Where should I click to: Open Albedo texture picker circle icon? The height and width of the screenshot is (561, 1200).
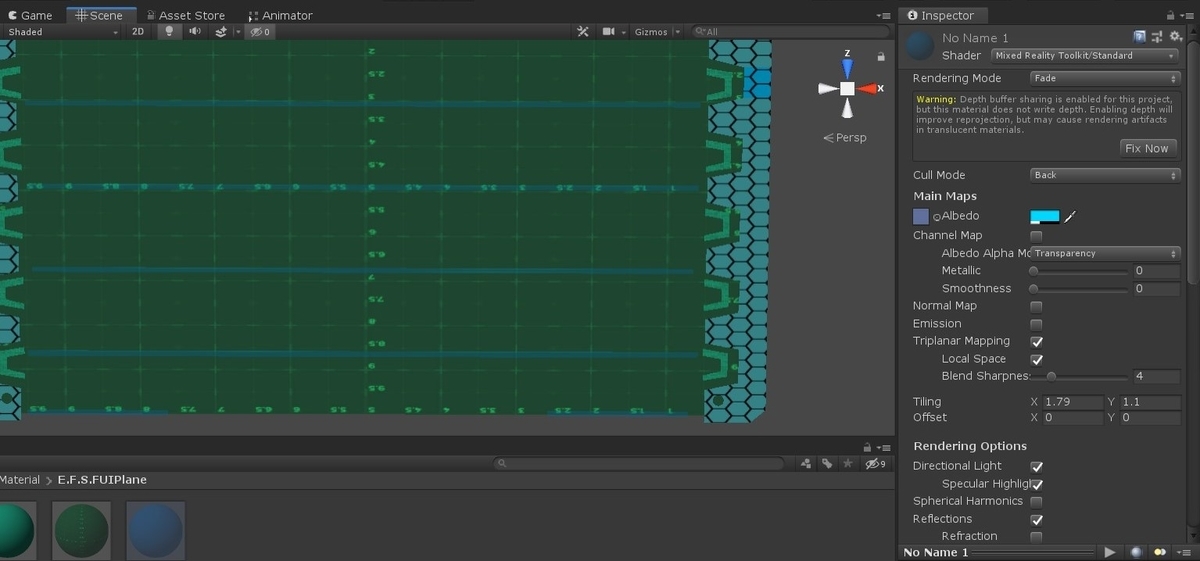[x=937, y=217]
